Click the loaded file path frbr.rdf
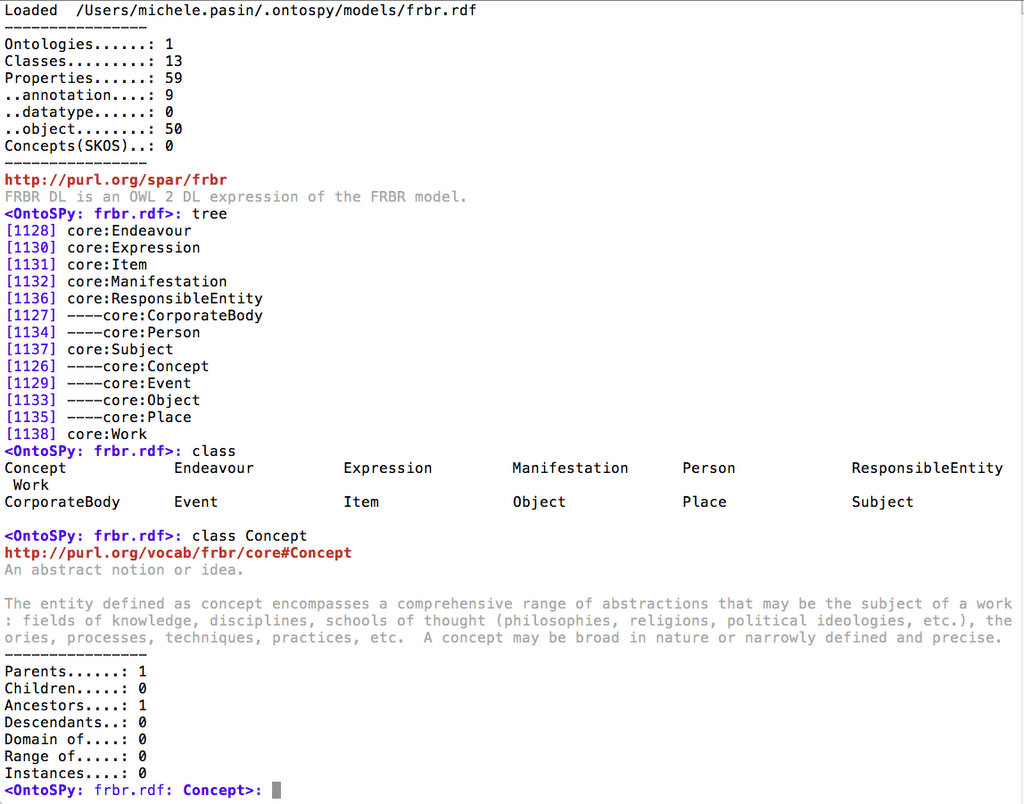 [x=276, y=11]
